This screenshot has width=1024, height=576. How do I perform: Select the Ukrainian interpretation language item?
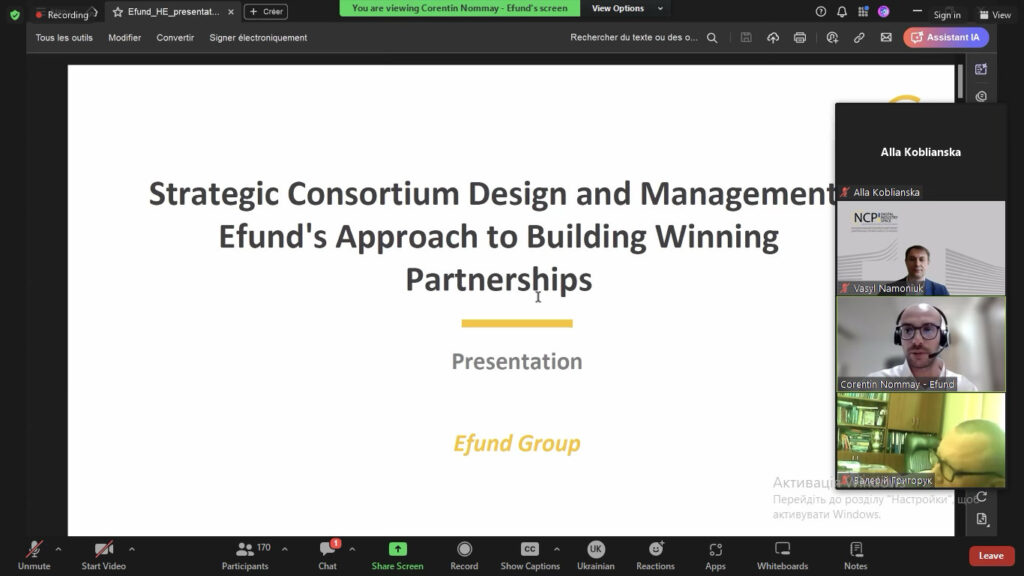point(595,555)
